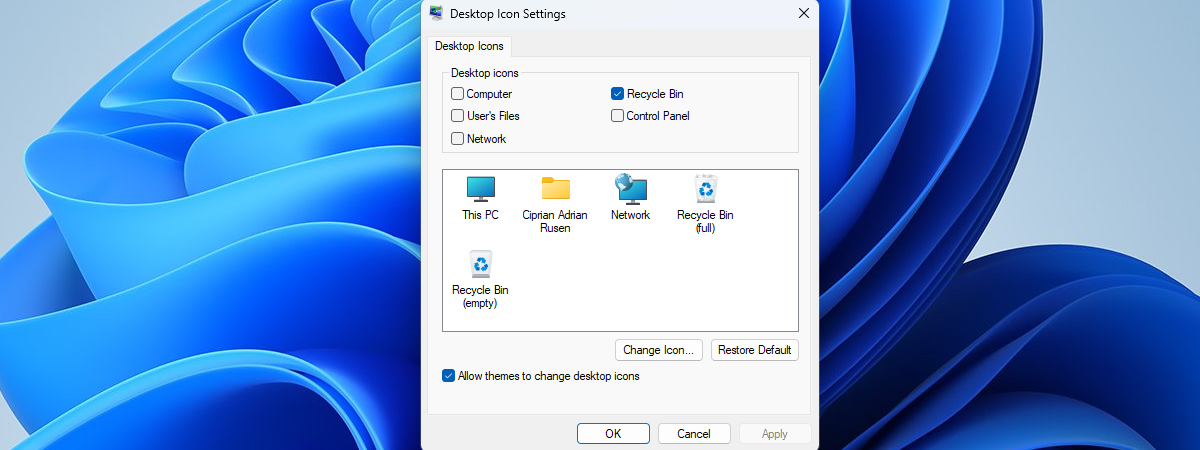This screenshot has width=1200, height=450.
Task: Select the Recycle Bin (empty) icon
Action: 480,279
